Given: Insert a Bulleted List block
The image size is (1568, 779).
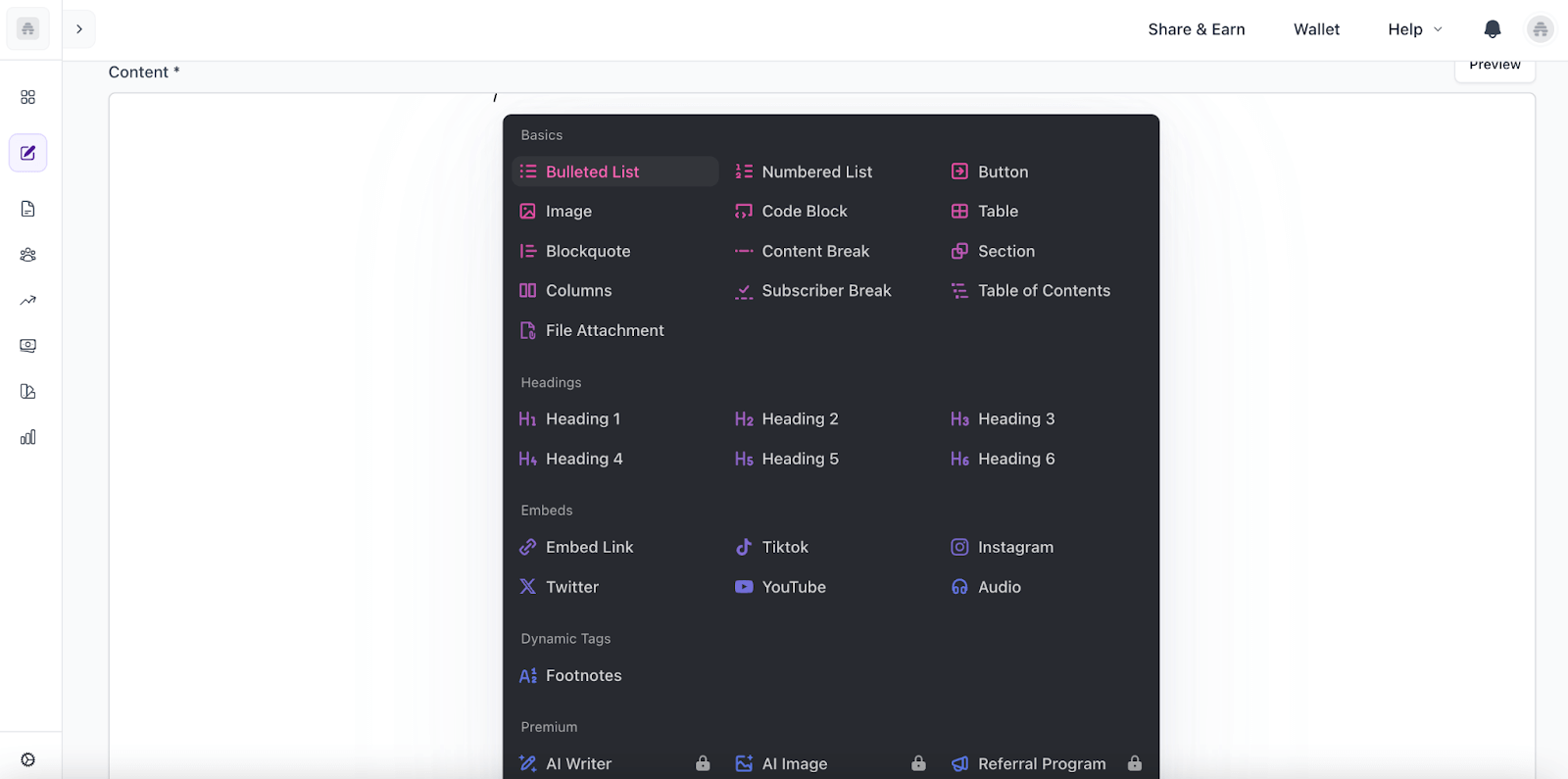Looking at the screenshot, I should click(615, 171).
